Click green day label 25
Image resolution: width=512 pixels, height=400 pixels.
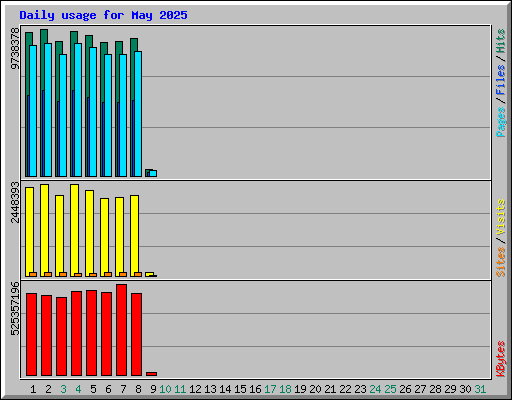[390, 389]
